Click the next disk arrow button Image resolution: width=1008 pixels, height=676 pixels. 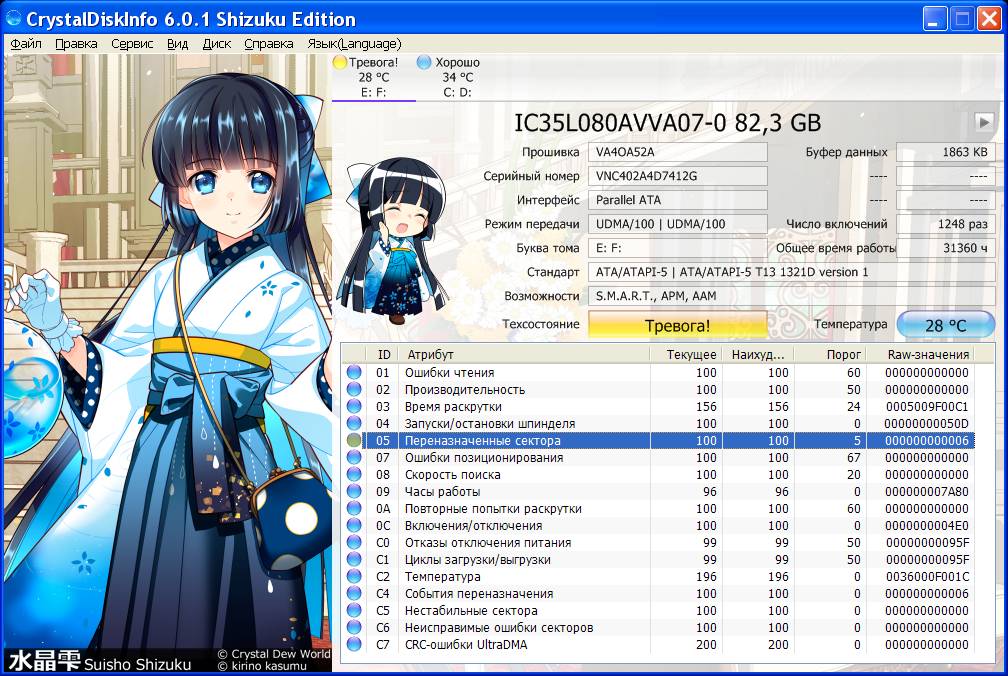click(984, 122)
